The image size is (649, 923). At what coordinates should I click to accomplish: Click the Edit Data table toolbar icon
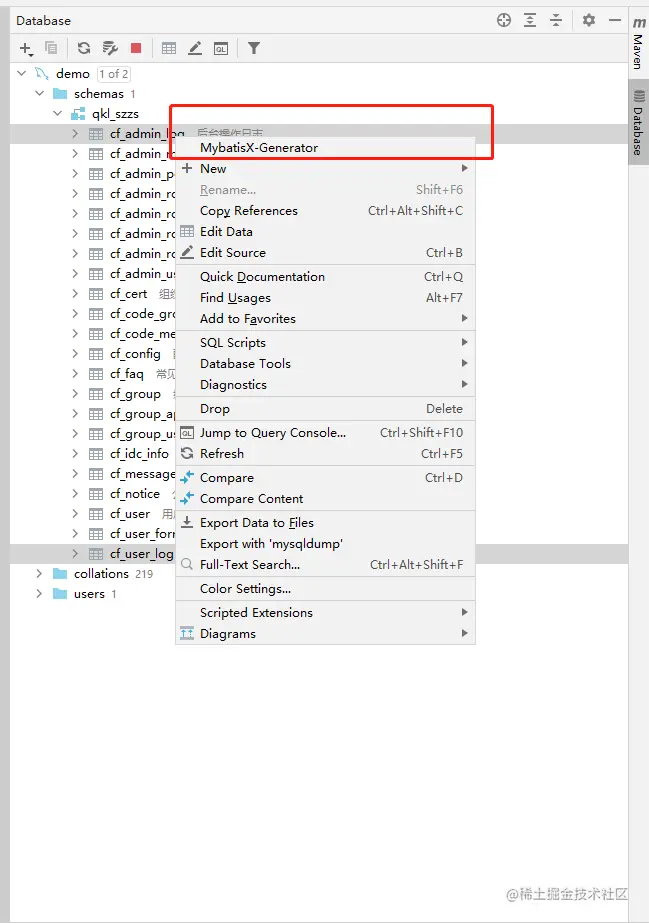click(x=169, y=48)
